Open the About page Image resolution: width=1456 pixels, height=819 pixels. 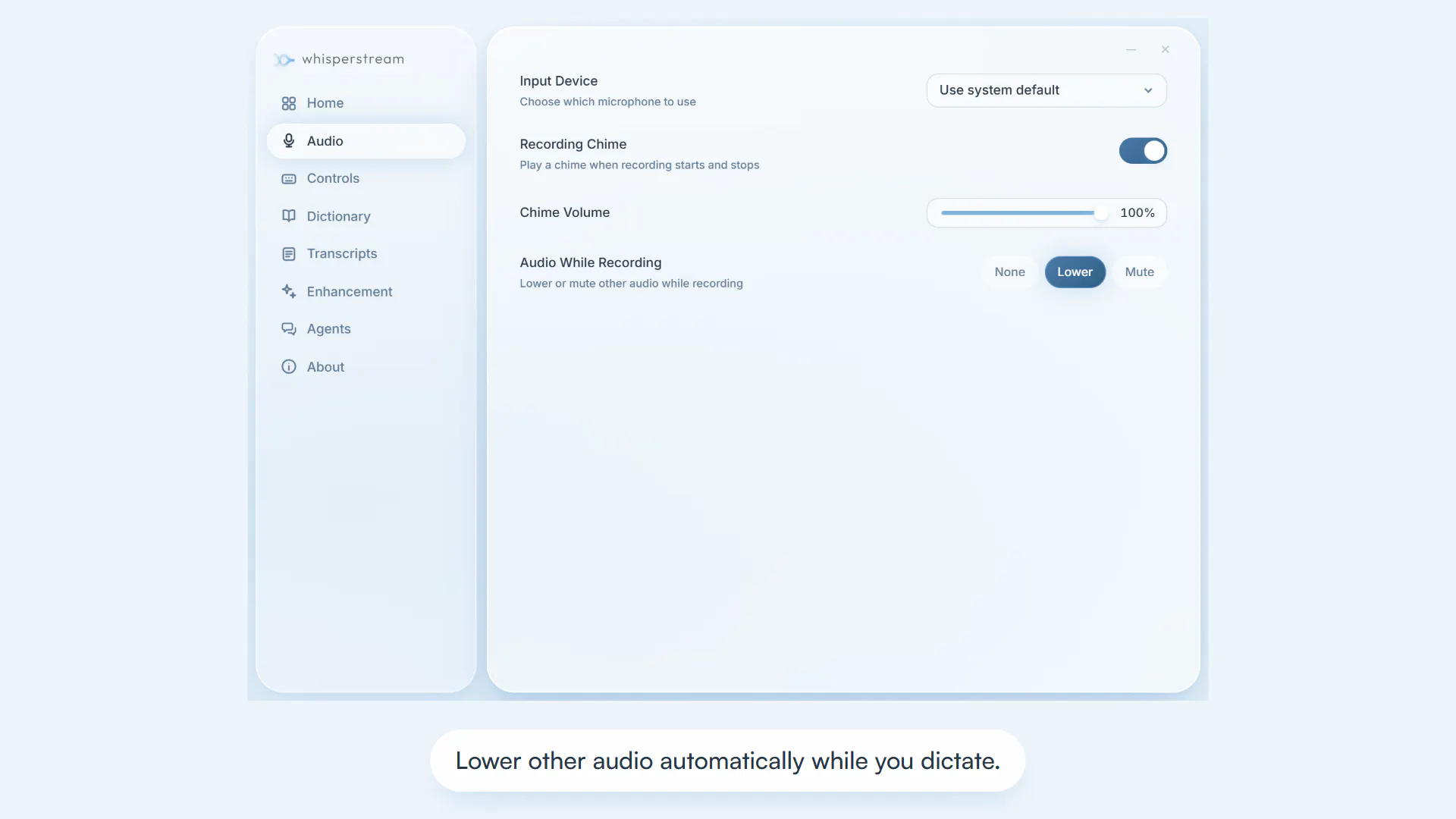[x=366, y=367]
